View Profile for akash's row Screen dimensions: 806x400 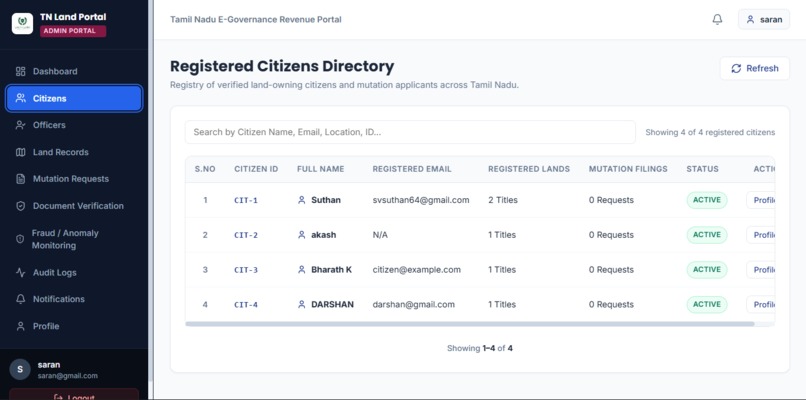761,235
